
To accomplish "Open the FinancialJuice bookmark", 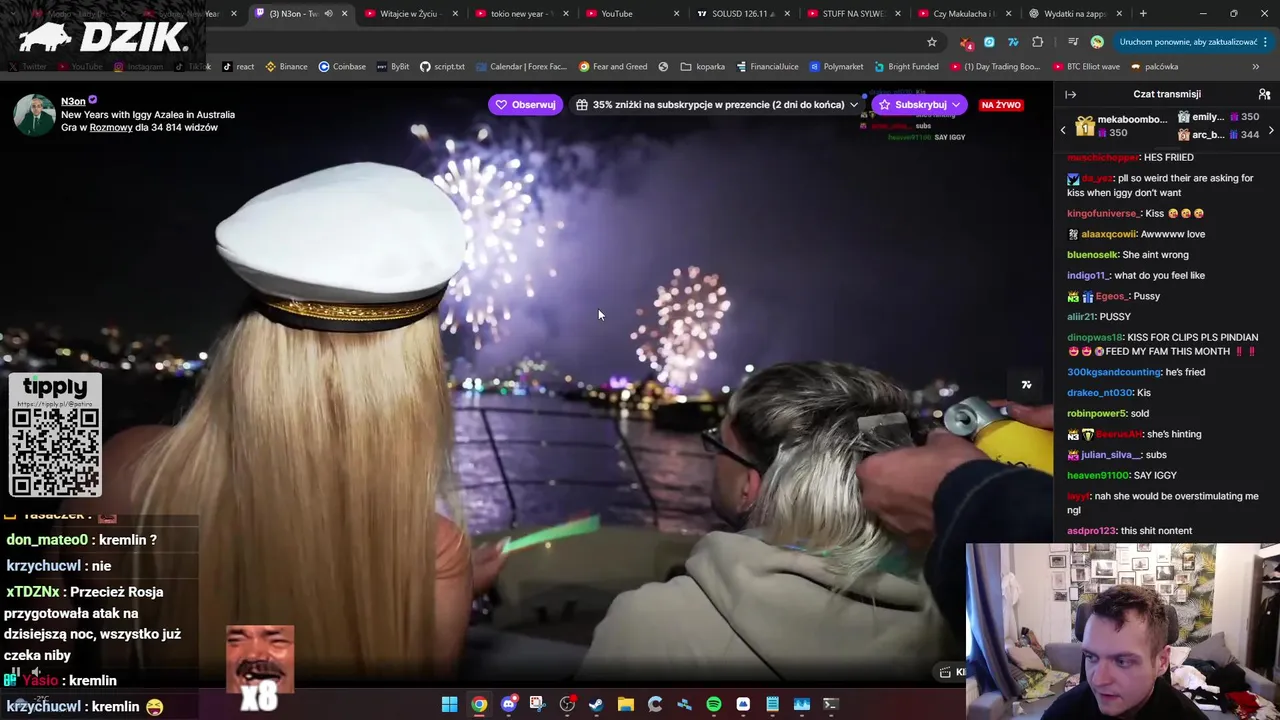I will point(767,67).
